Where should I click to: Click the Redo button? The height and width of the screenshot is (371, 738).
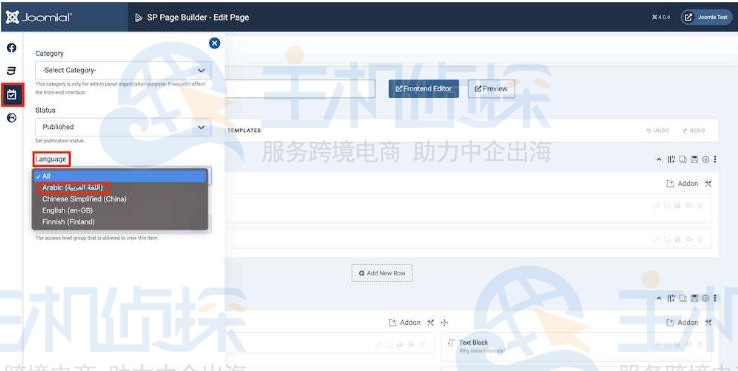click(x=694, y=130)
